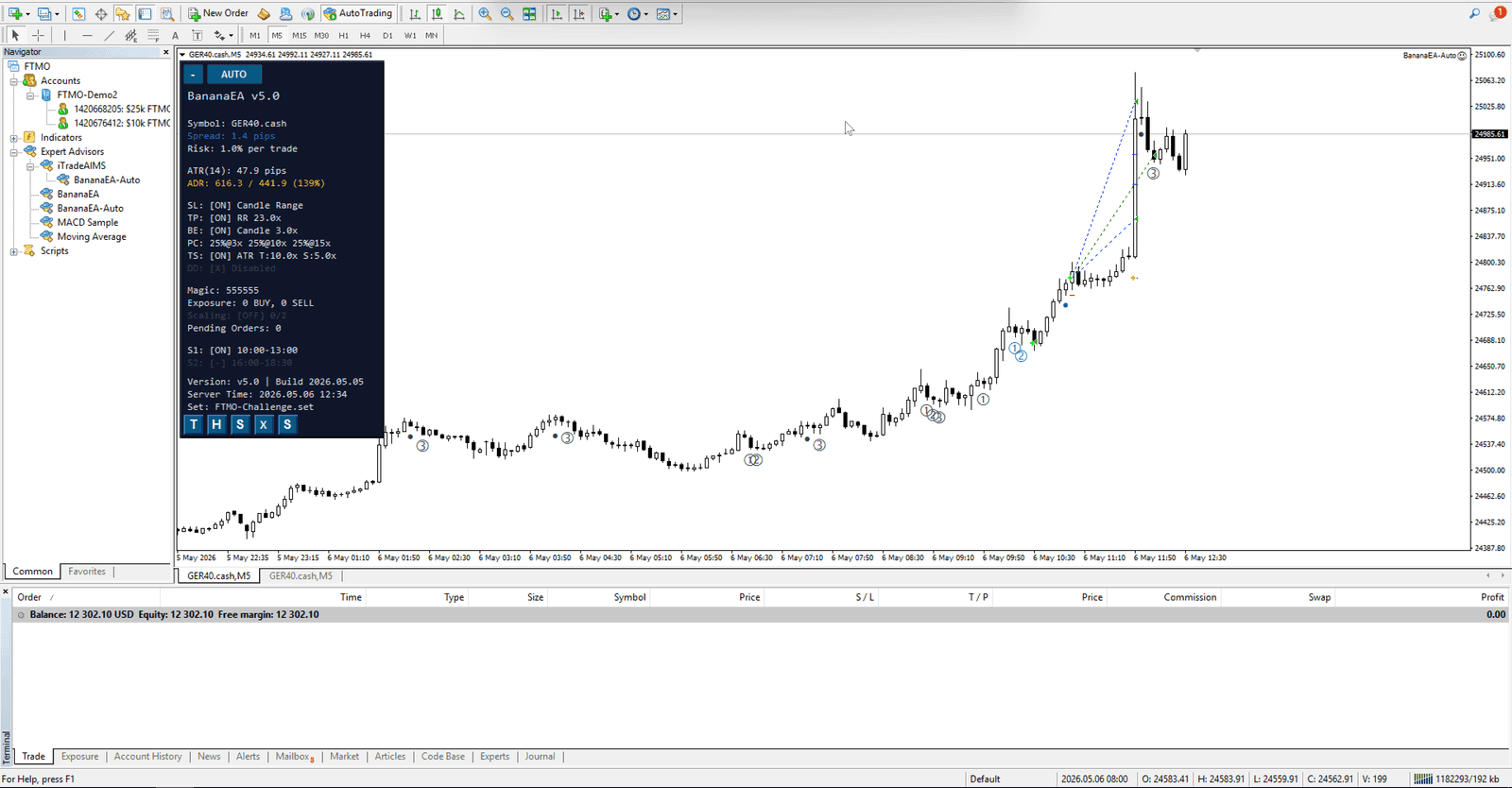1512x788 pixels.
Task: Click the Zoom In magnifier icon
Action: pos(485,14)
